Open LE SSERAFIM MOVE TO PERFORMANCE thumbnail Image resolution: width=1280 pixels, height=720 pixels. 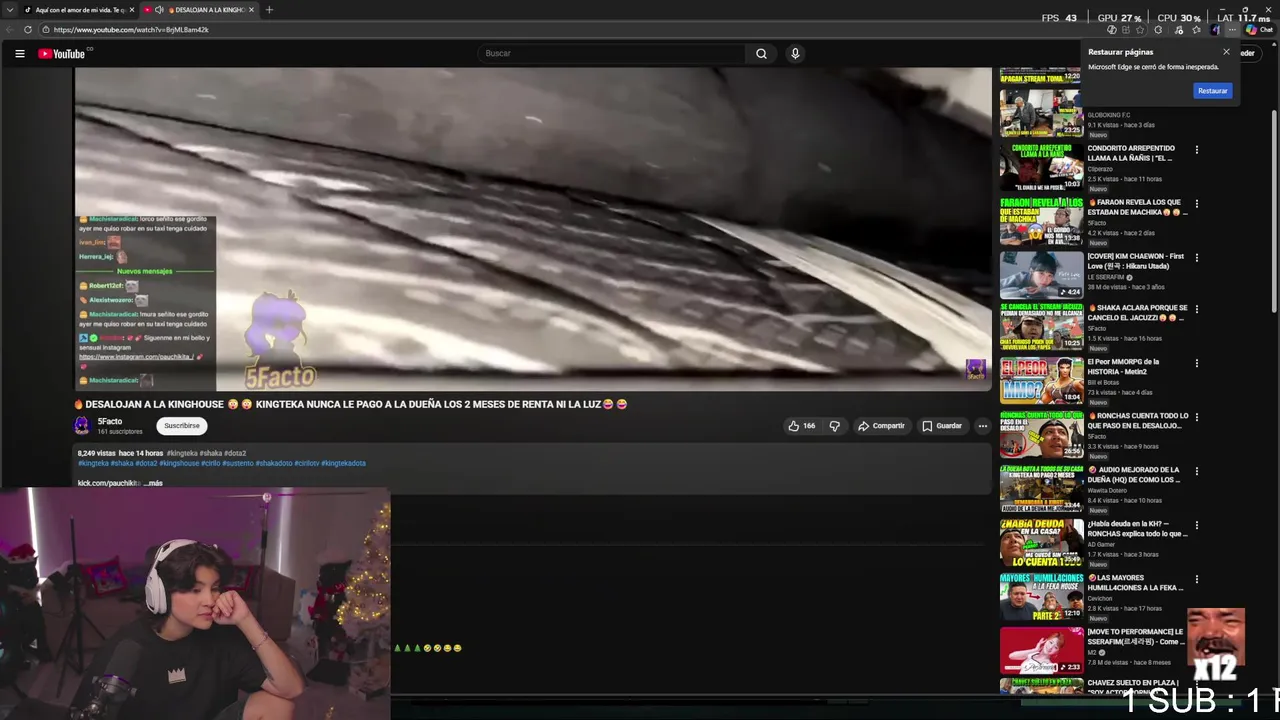pos(1041,651)
